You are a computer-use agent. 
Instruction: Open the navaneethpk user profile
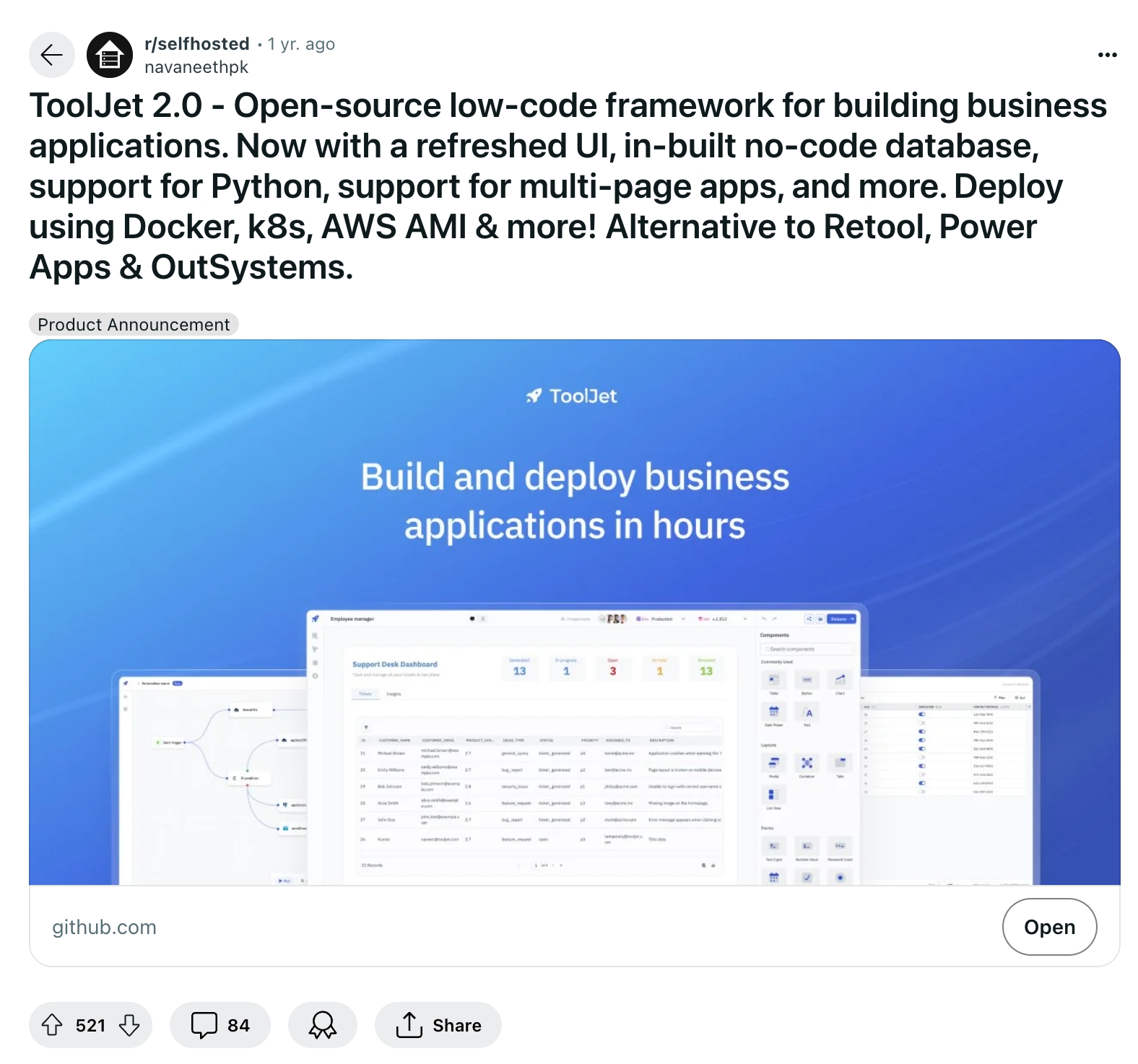pyautogui.click(x=196, y=67)
